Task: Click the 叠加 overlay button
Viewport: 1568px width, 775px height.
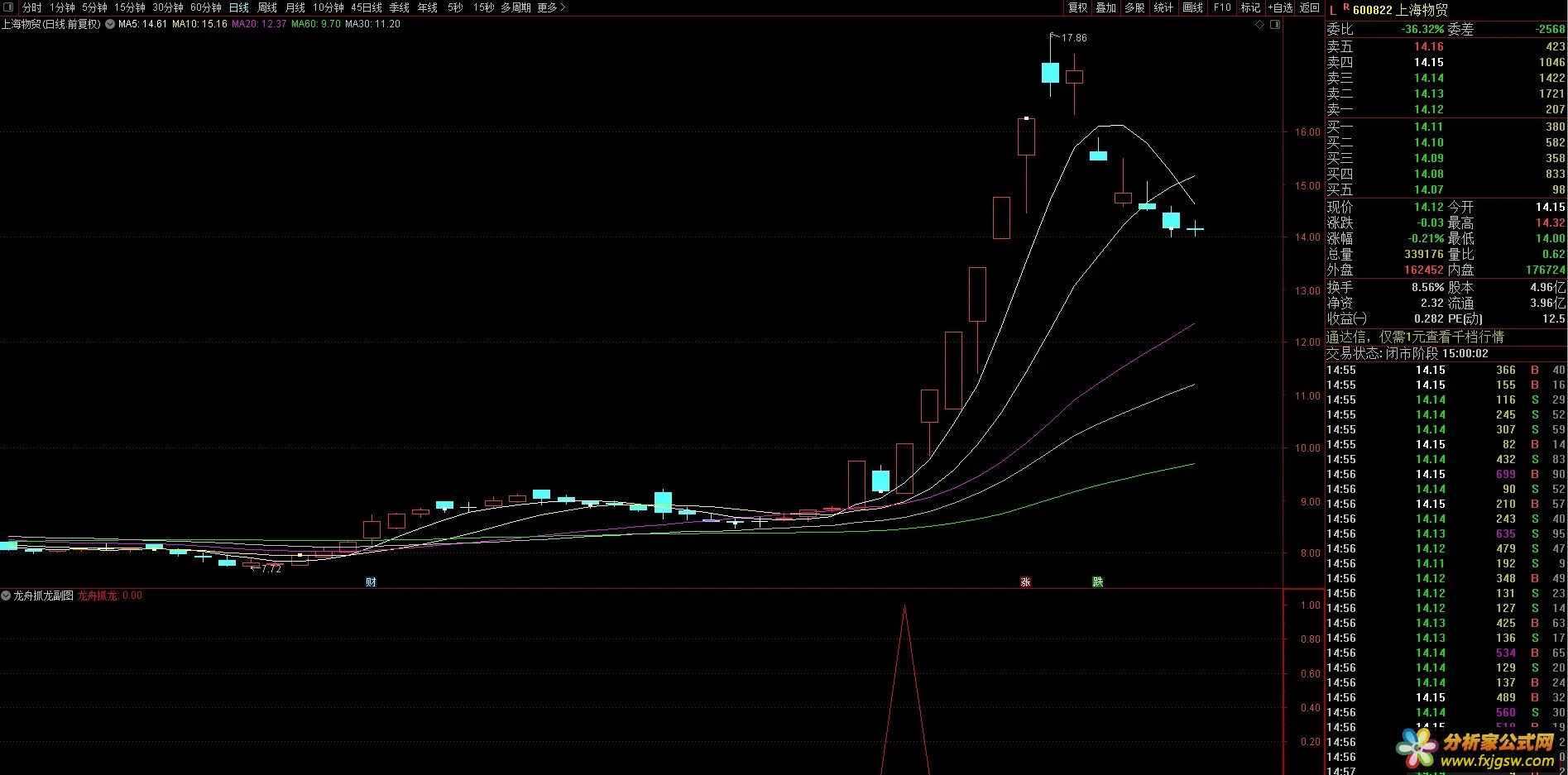Action: coord(1106,7)
